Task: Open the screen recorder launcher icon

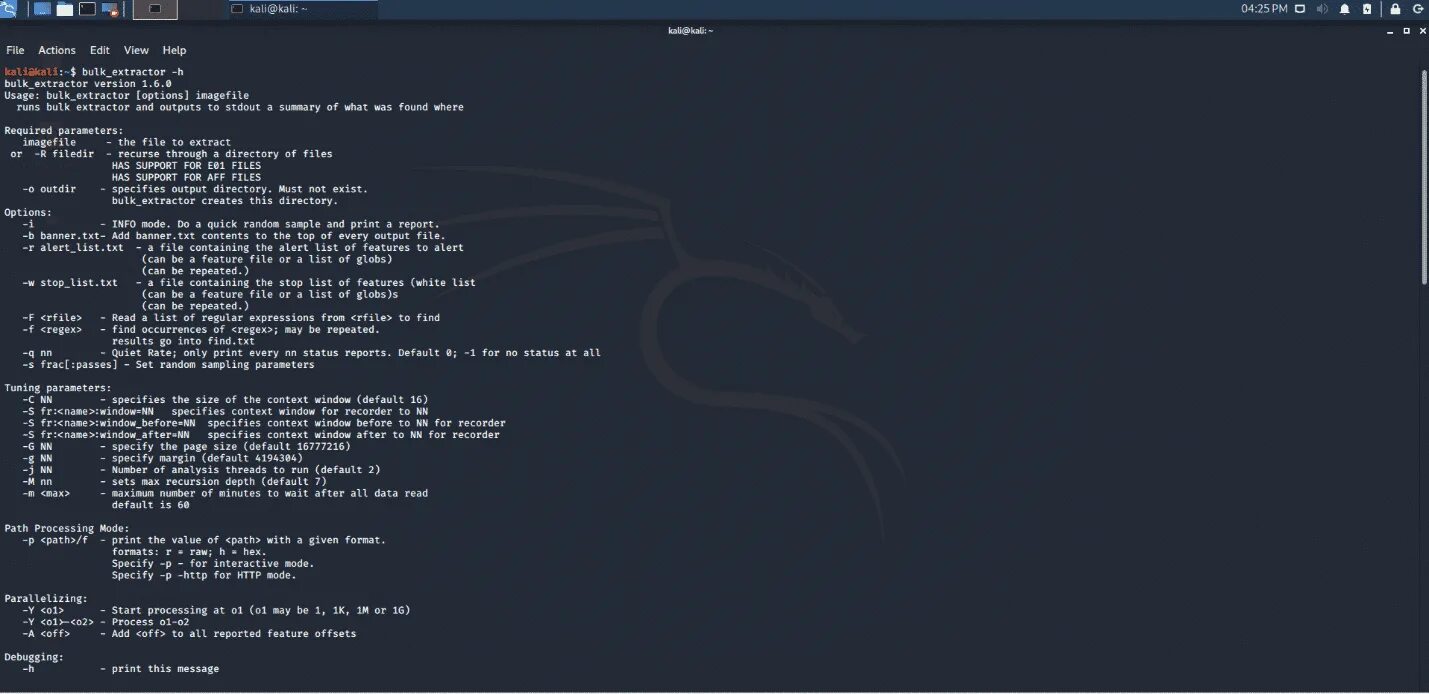Action: [111, 9]
